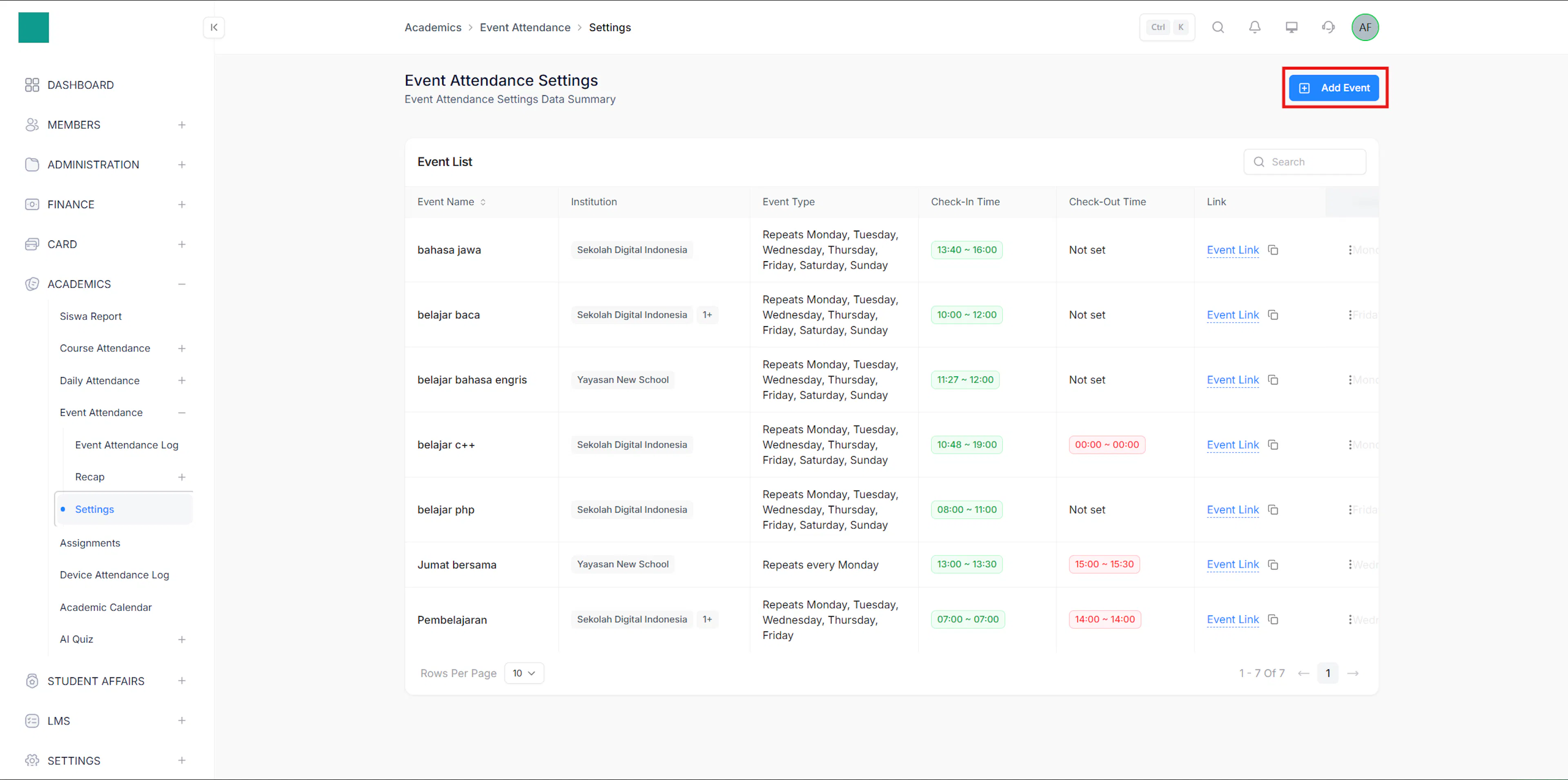Click the monitor display icon
Screen dimensions: 1568x780
pos(1291,27)
